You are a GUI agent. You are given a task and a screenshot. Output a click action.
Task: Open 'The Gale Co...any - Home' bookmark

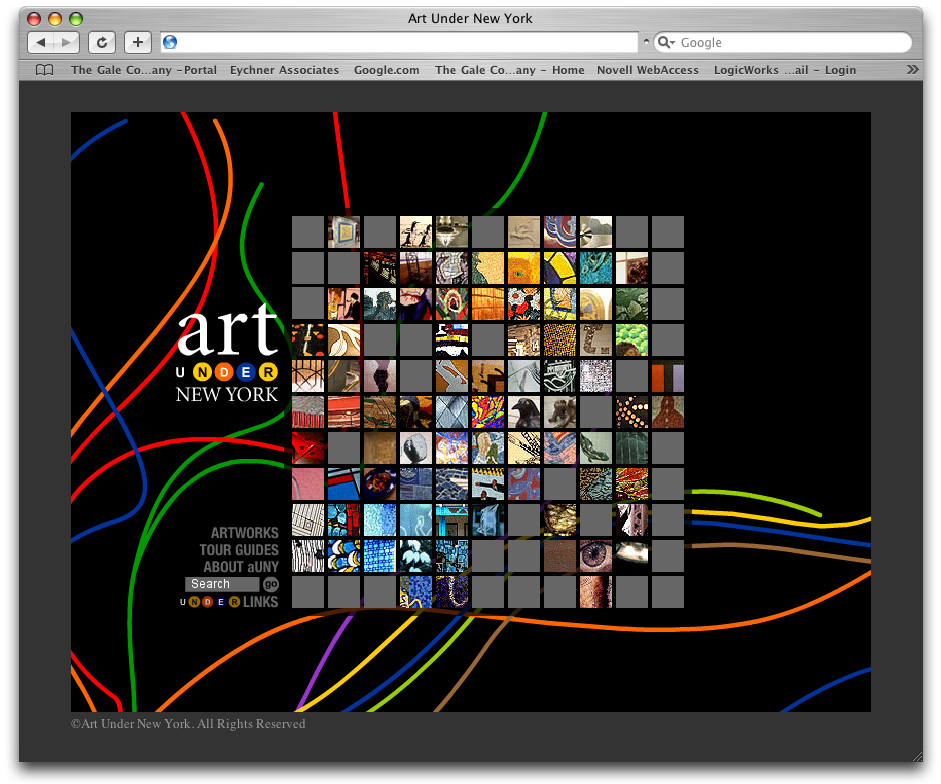pyautogui.click(x=510, y=70)
